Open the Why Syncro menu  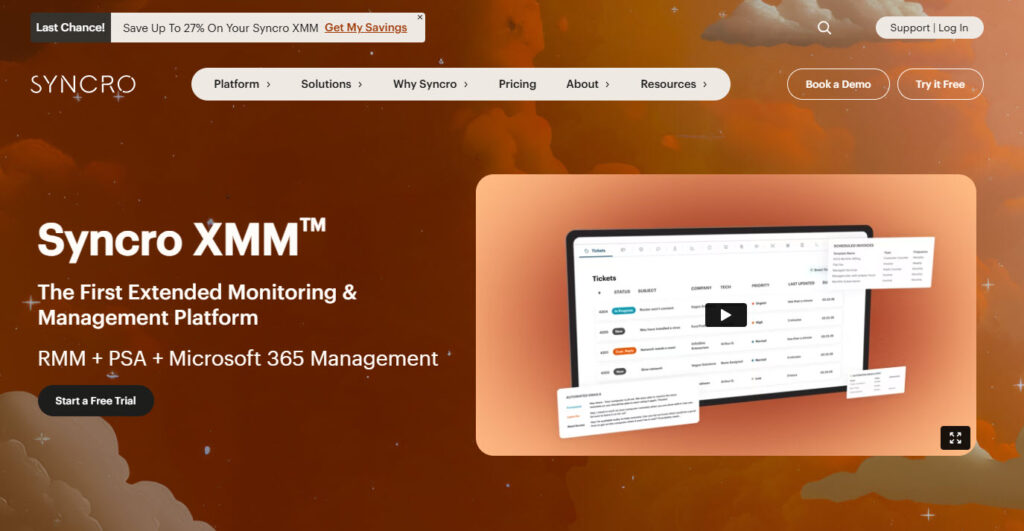[430, 84]
